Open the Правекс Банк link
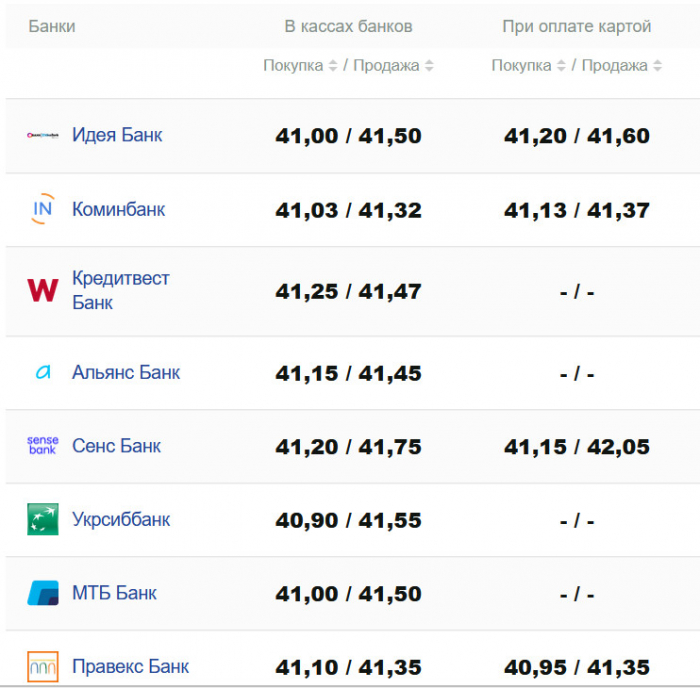700x688 pixels. click(x=130, y=666)
